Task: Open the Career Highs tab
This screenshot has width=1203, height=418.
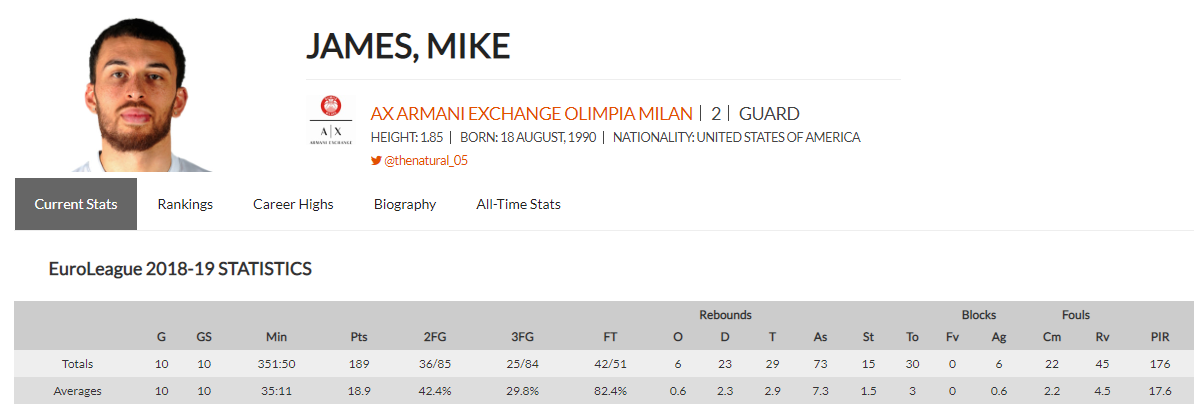Action: pos(293,204)
